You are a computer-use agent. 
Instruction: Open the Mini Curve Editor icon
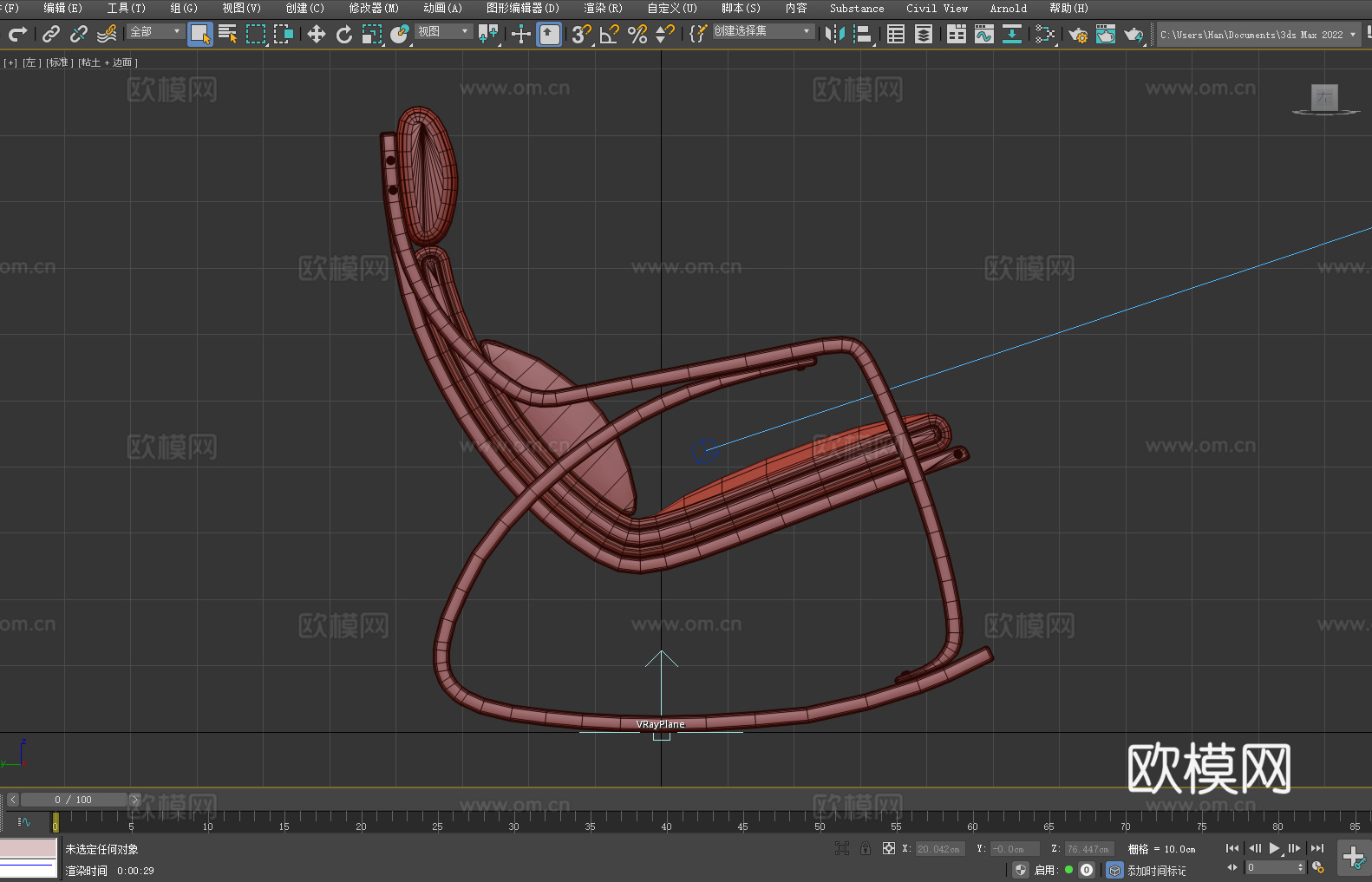tap(24, 822)
